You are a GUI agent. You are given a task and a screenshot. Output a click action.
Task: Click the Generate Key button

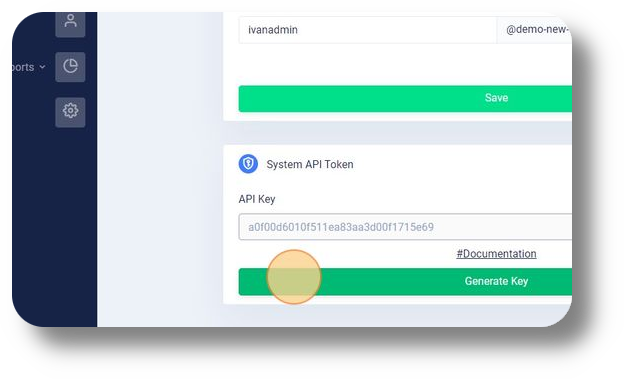[x=405, y=281]
